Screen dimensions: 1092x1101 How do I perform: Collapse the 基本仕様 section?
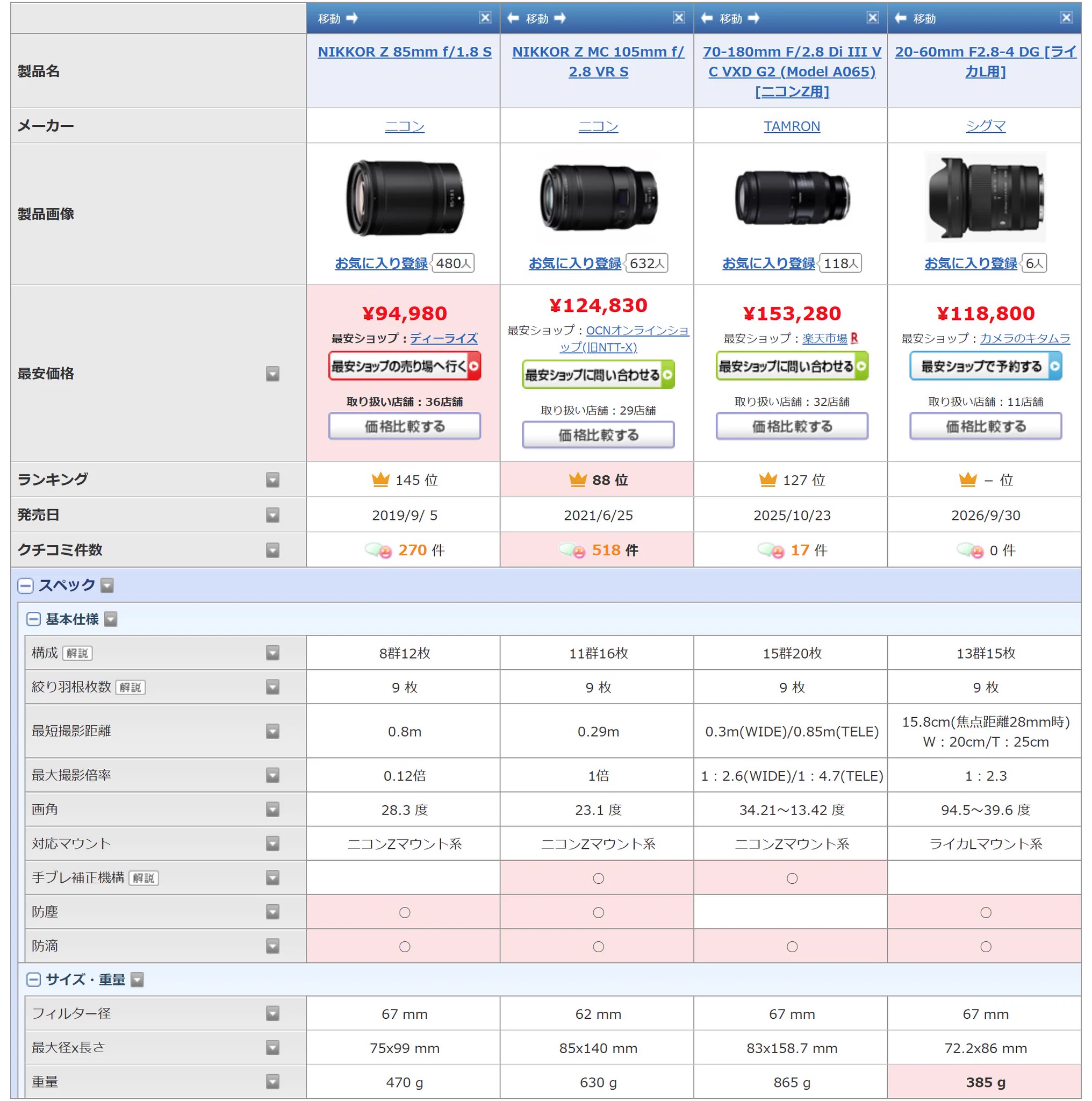coord(34,619)
